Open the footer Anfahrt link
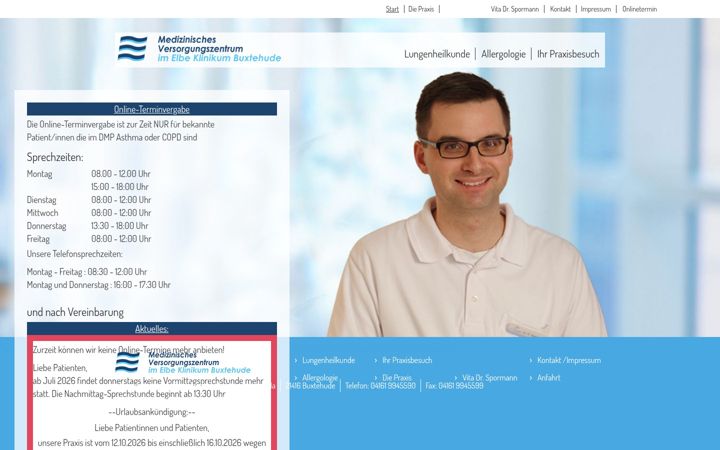The width and height of the screenshot is (720, 450). click(548, 378)
